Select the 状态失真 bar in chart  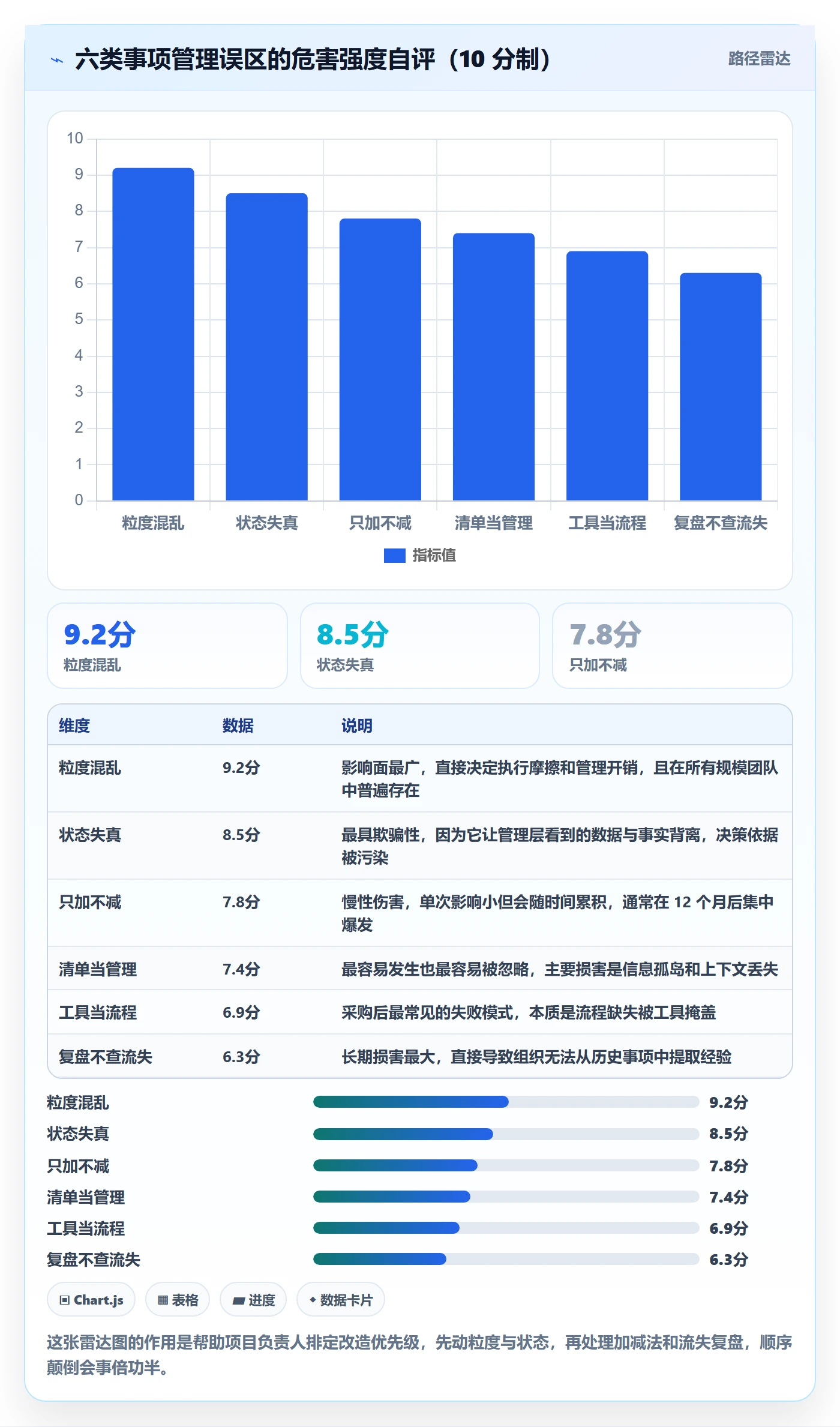tap(266, 347)
